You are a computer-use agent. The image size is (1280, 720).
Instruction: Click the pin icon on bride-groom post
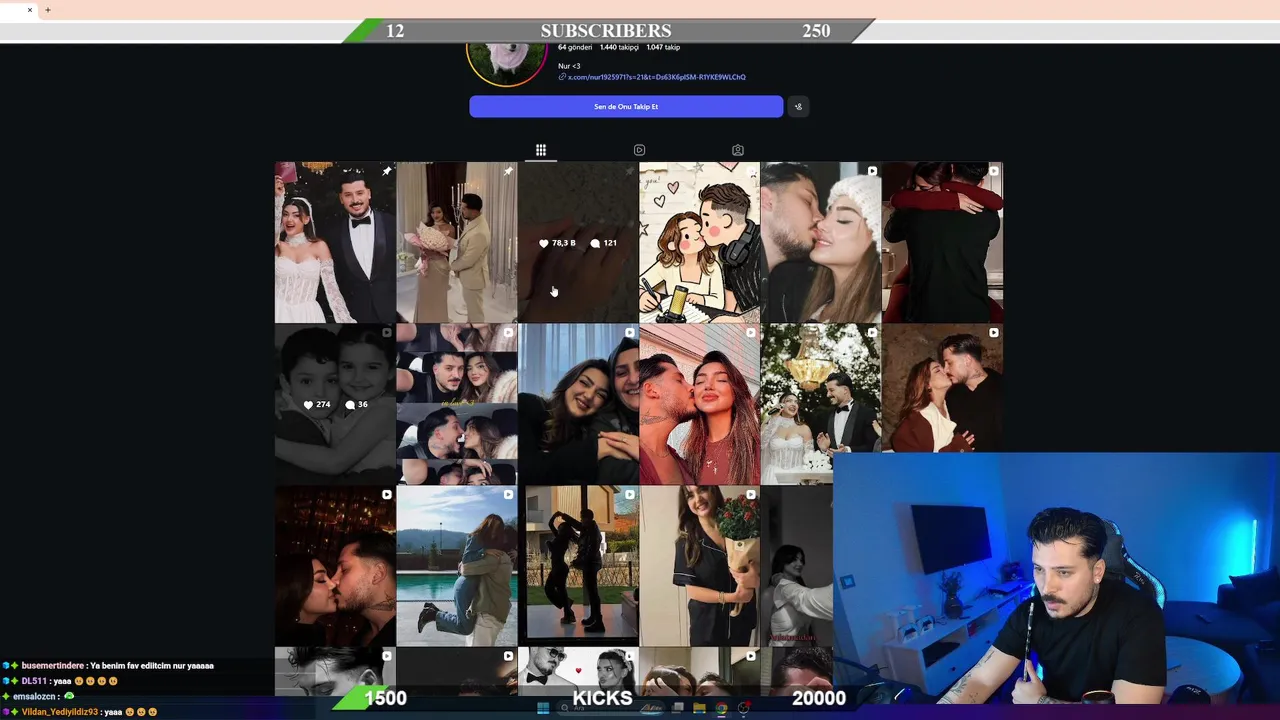pos(386,171)
